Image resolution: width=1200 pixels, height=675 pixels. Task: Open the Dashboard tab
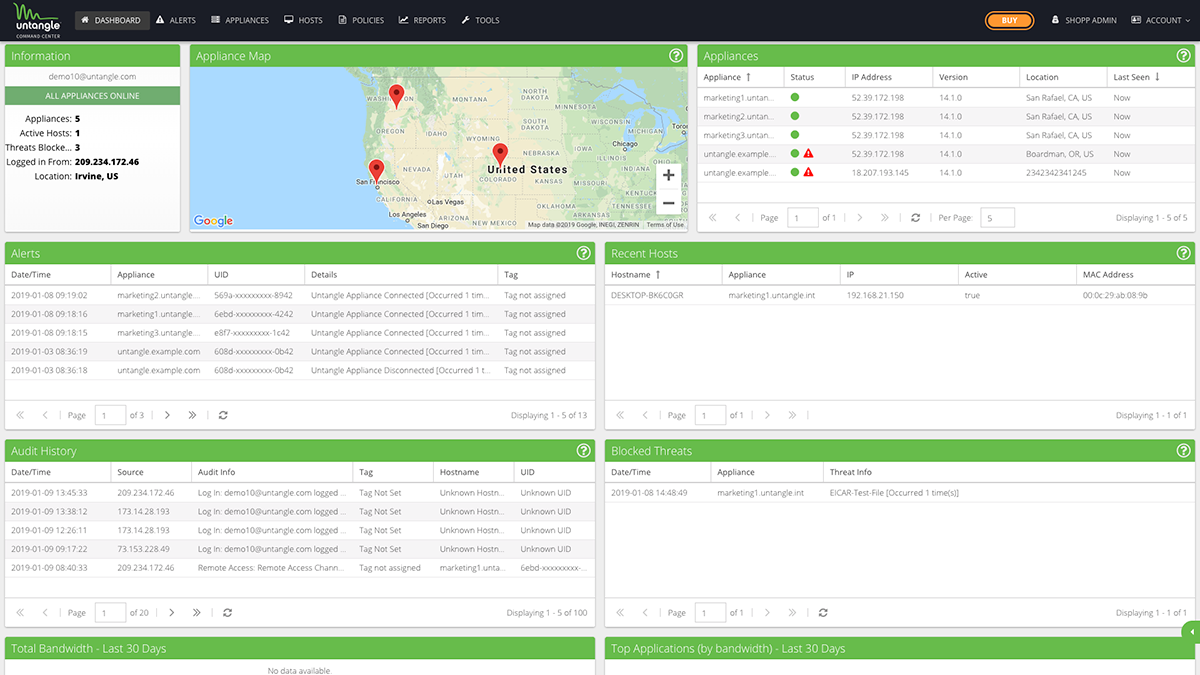[112, 20]
